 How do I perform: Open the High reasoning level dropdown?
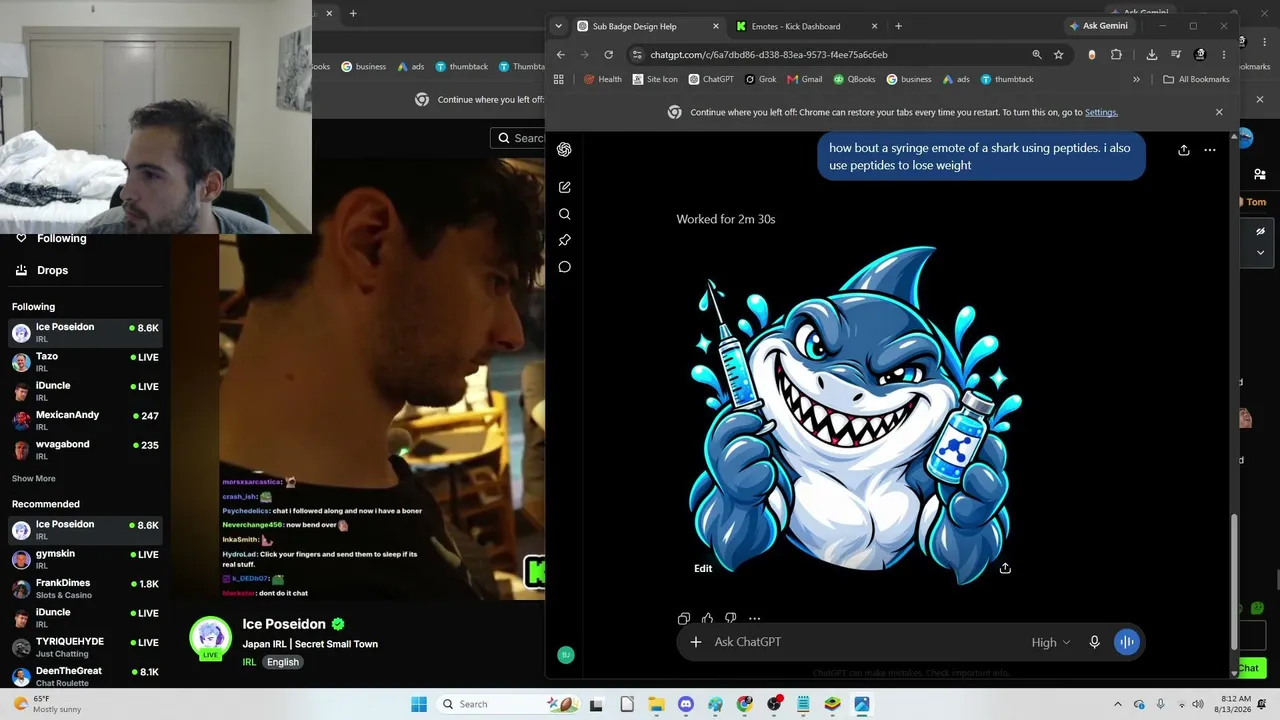(x=1051, y=642)
